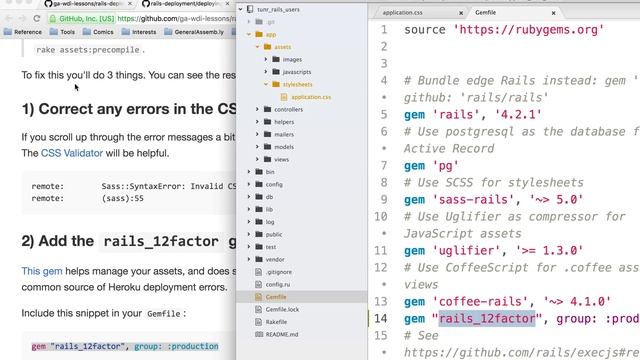Click the browser address bar URL
The image size is (640, 360).
176,19
